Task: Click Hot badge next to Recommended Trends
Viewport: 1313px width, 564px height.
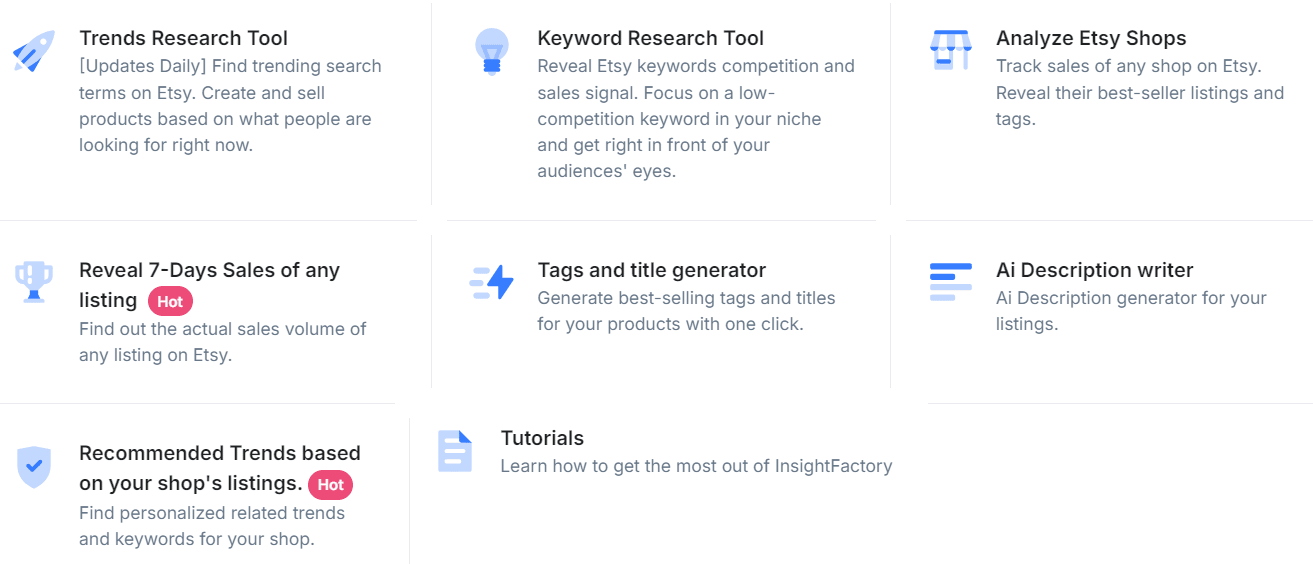Action: tap(330, 485)
